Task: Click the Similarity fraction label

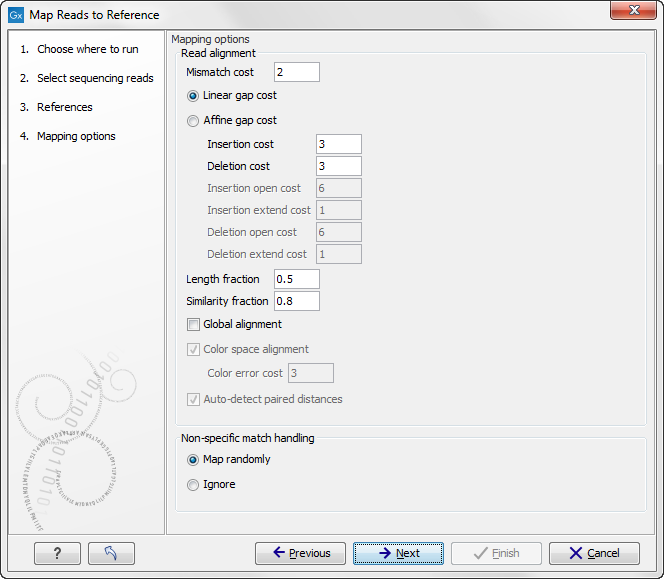Action: pos(227,301)
